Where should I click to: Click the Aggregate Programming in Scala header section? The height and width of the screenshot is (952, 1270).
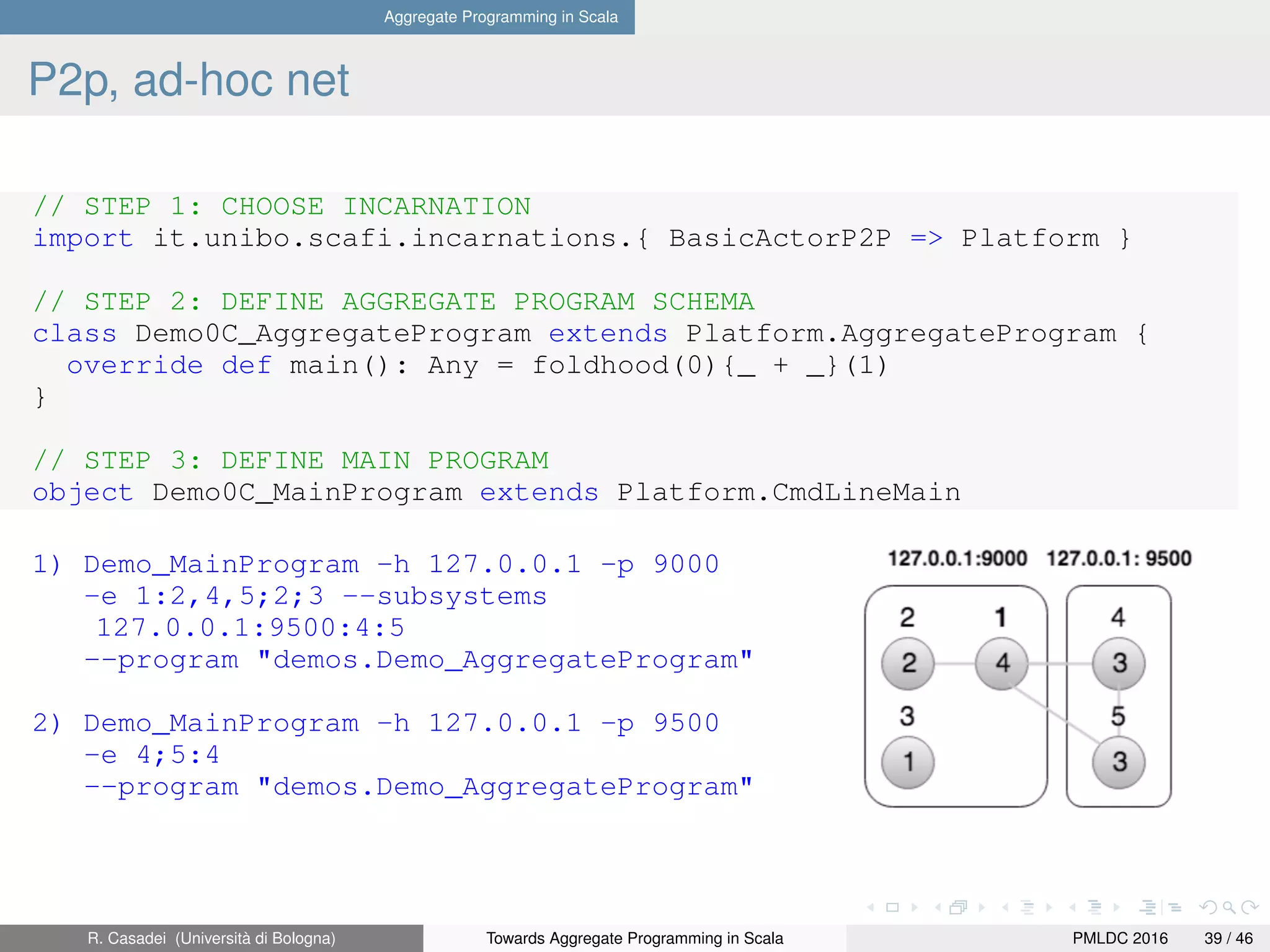pyautogui.click(x=501, y=17)
